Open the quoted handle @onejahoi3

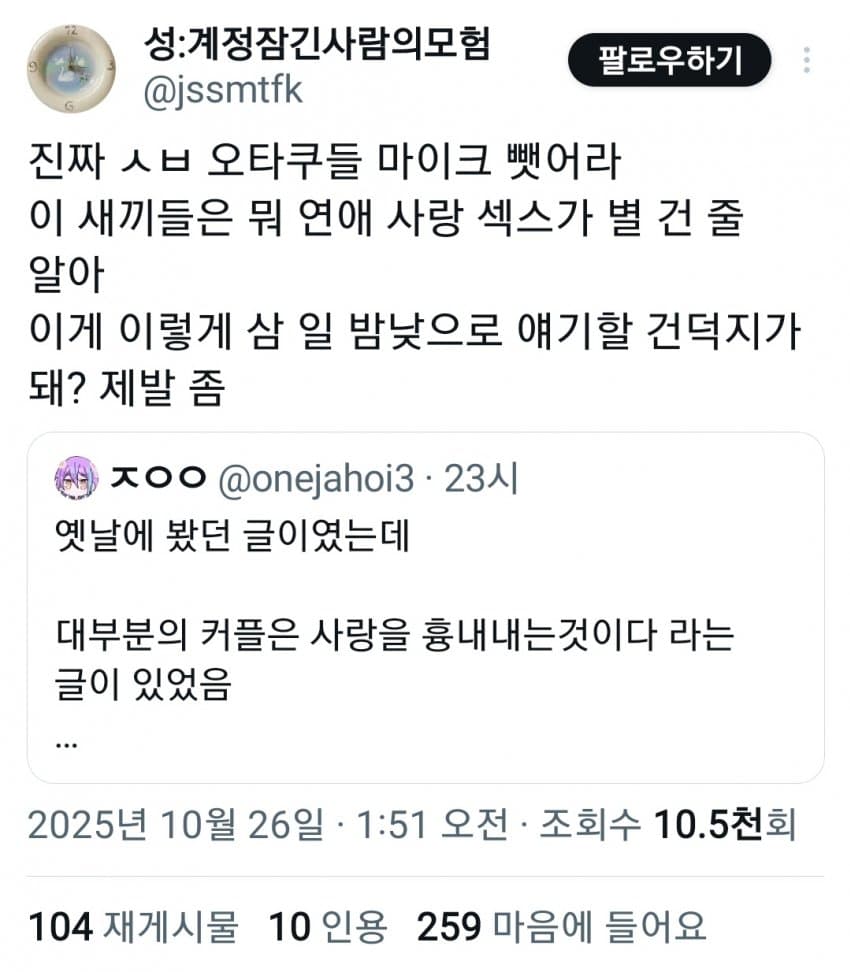click(x=316, y=479)
